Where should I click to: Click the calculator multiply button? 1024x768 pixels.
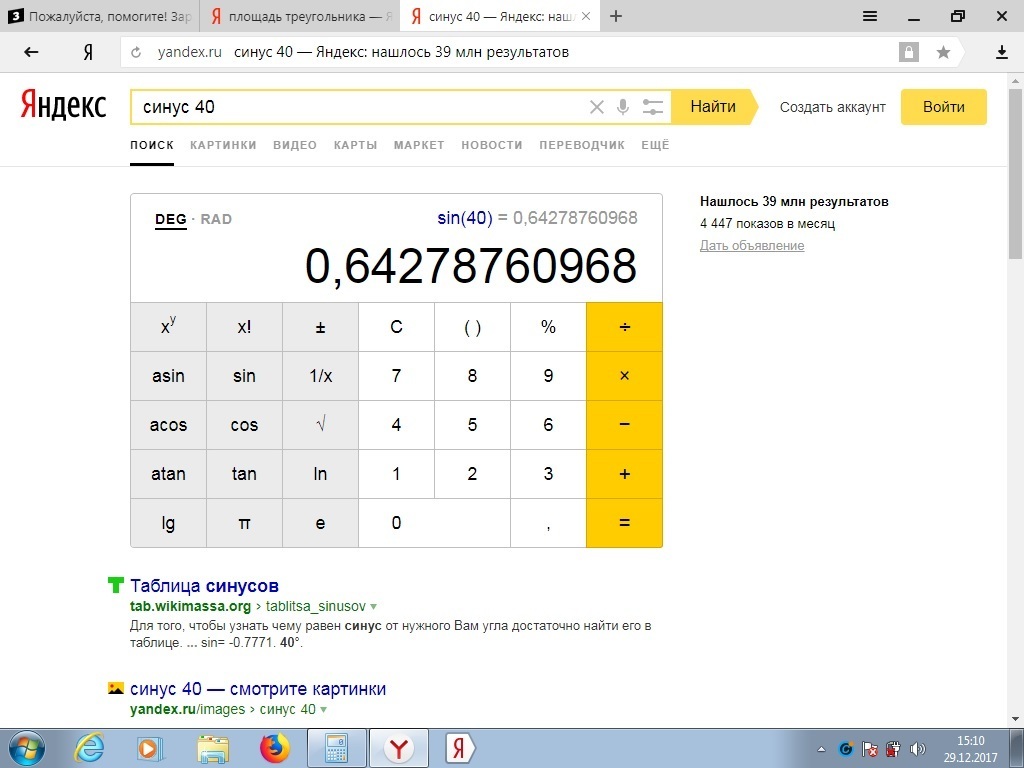tap(624, 376)
